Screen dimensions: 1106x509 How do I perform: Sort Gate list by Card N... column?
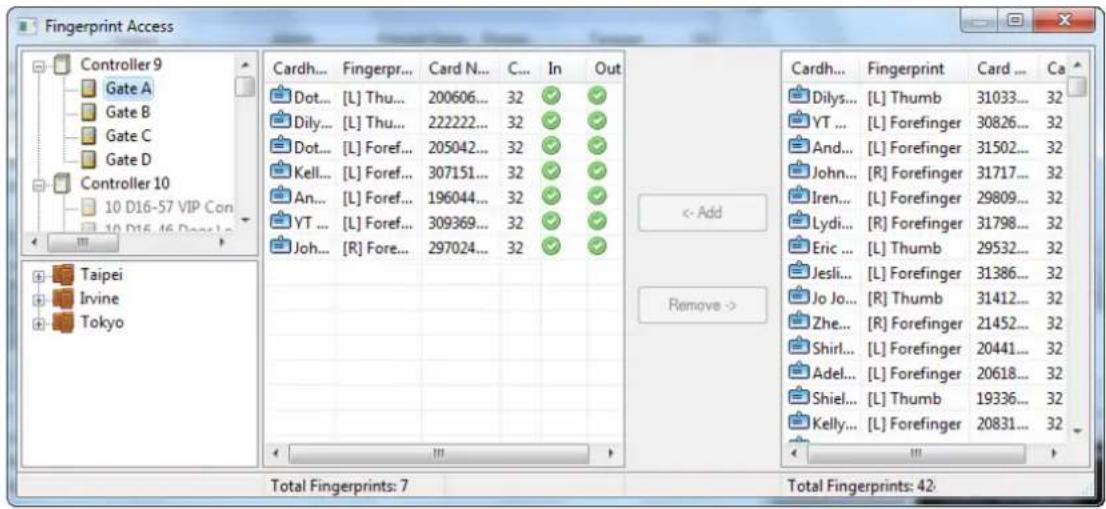461,68
